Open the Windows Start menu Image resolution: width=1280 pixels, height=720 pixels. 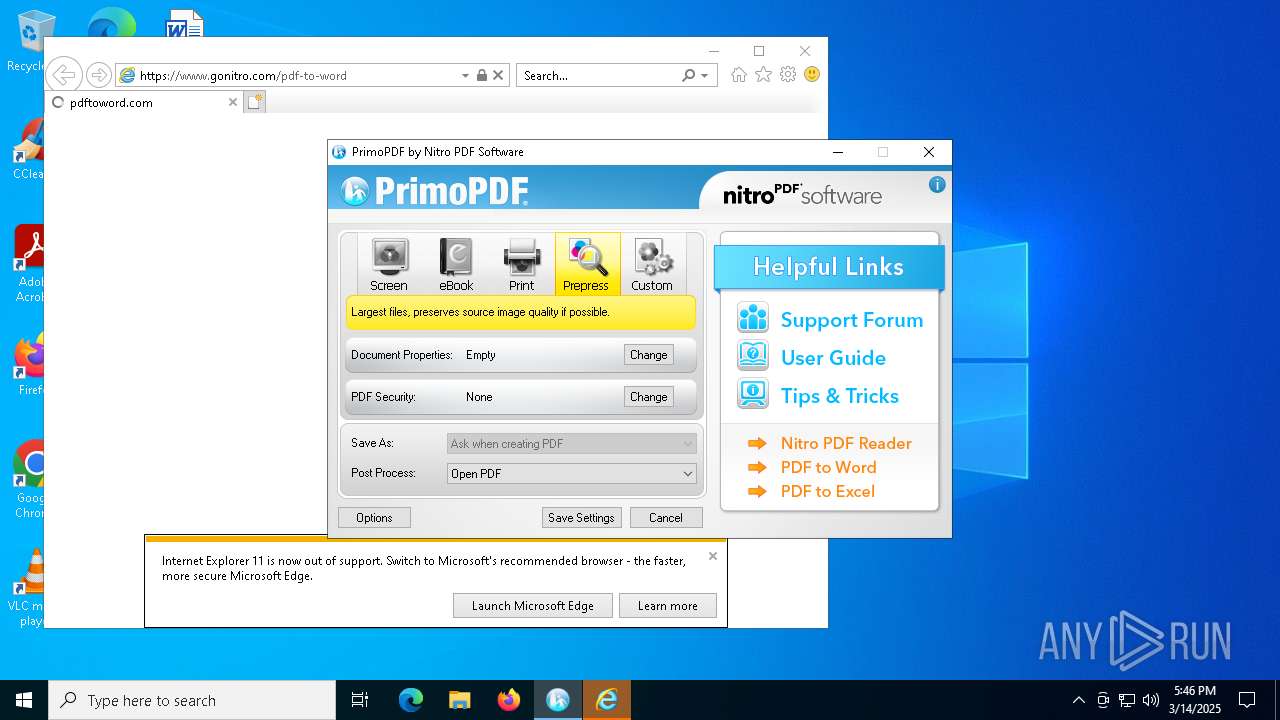24,700
